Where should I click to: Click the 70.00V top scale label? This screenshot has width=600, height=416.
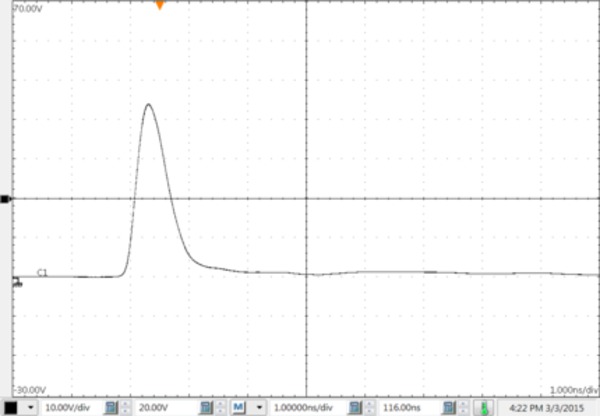point(28,8)
